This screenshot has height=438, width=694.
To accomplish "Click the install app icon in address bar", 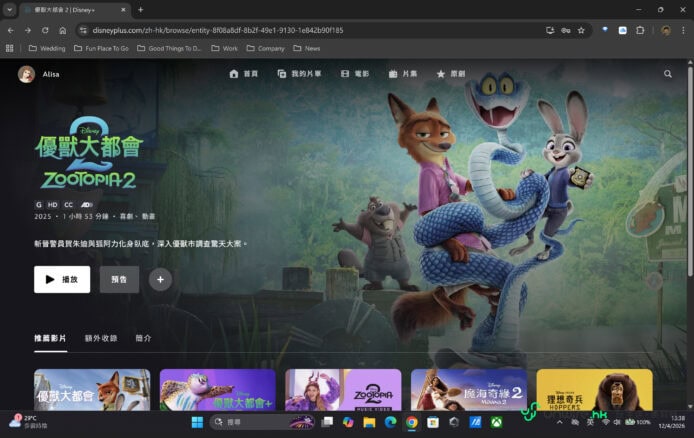I will click(550, 31).
